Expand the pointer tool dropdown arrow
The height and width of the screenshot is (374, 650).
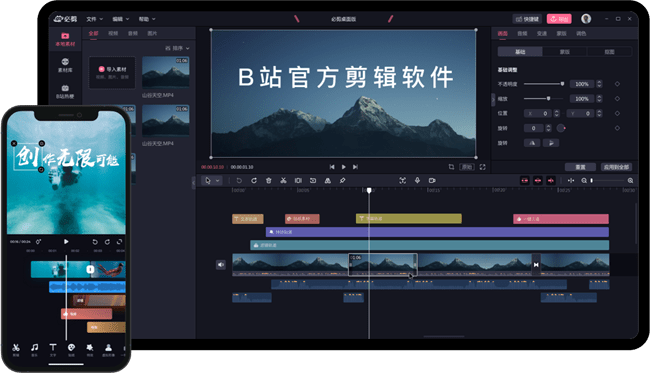[x=218, y=180]
